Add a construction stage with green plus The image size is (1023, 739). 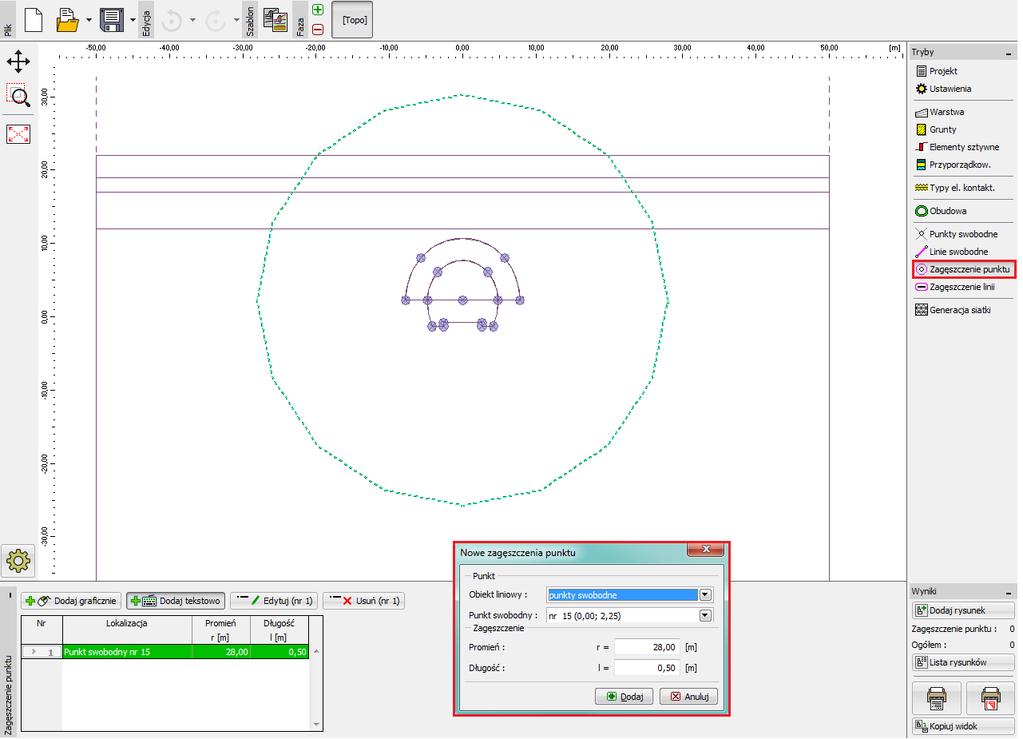tap(318, 10)
